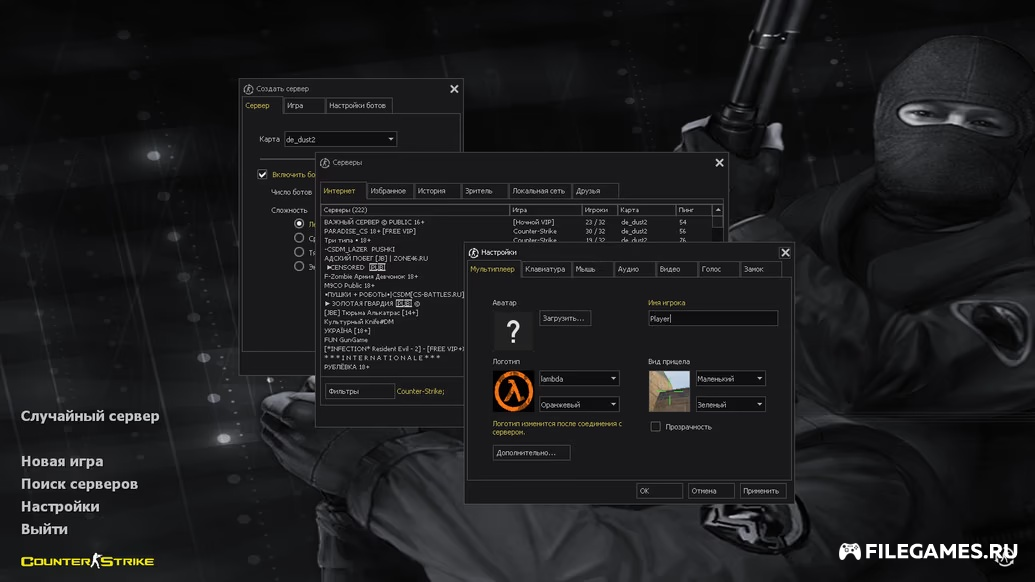Click the server list scroll up arrow

(x=718, y=210)
